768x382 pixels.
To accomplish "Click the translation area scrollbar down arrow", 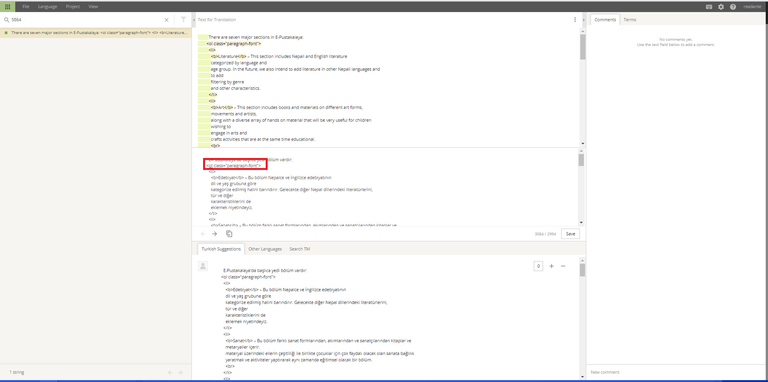I will 581,223.
